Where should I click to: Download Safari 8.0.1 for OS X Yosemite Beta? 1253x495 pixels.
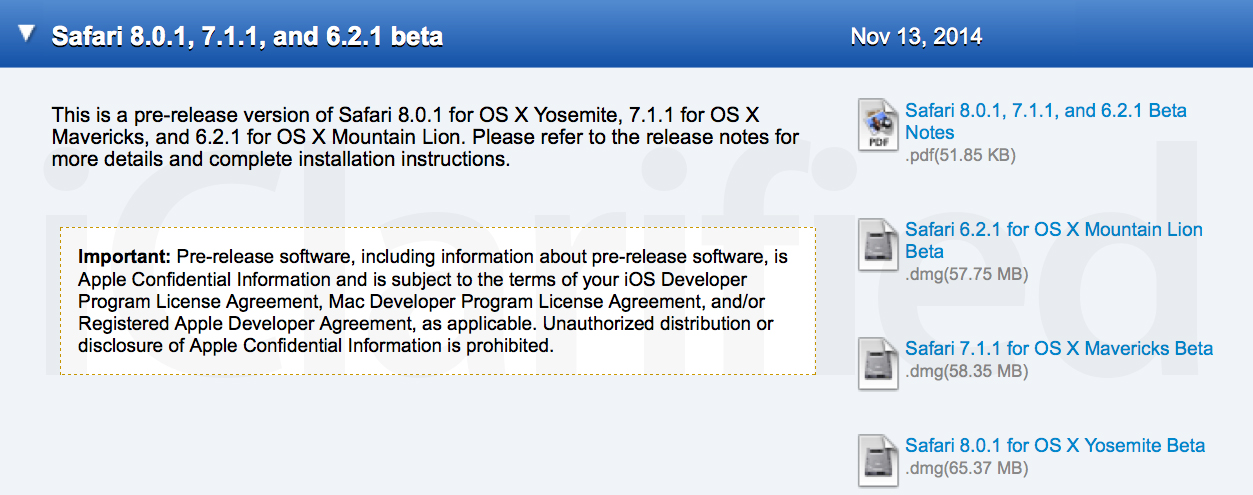coord(1054,446)
